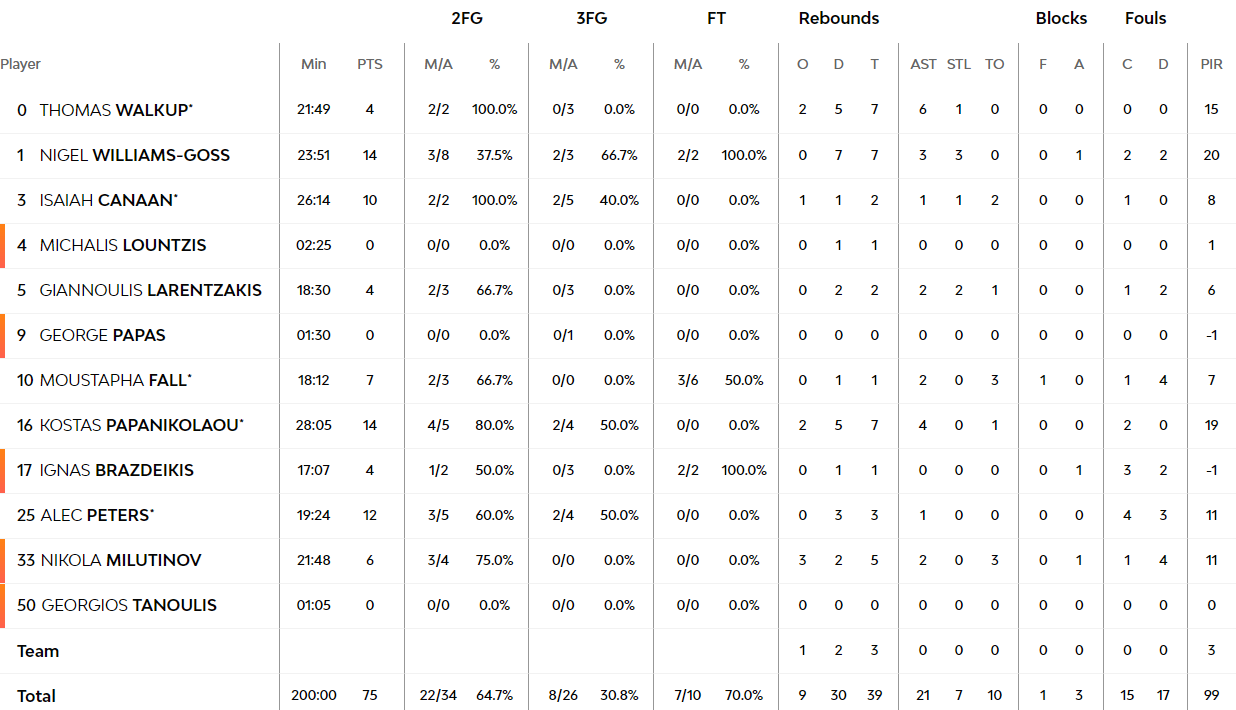Screen dimensions: 1236x710
Task: Click the orange marker beside Michalis Lountzis
Action: pyautogui.click(x=3, y=245)
